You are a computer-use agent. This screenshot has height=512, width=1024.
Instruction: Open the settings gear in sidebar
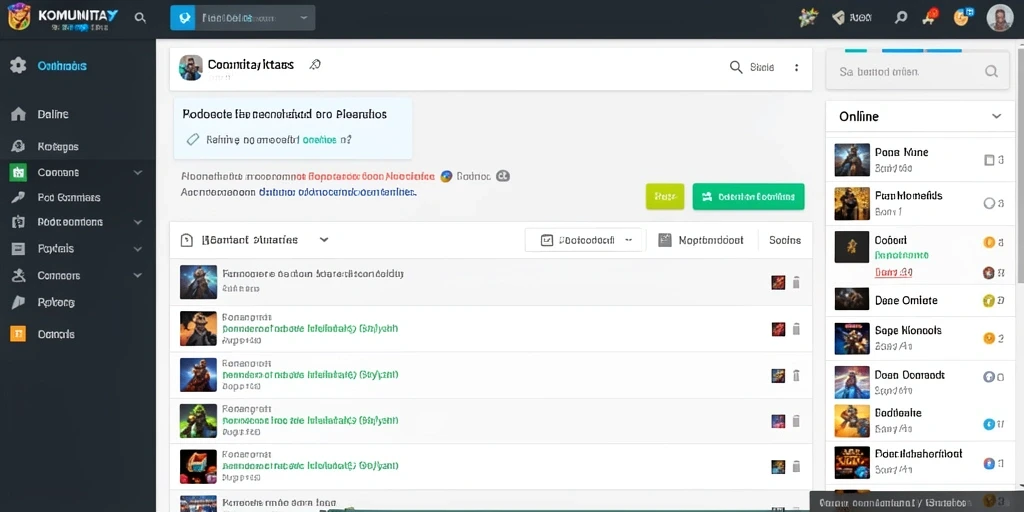point(18,65)
